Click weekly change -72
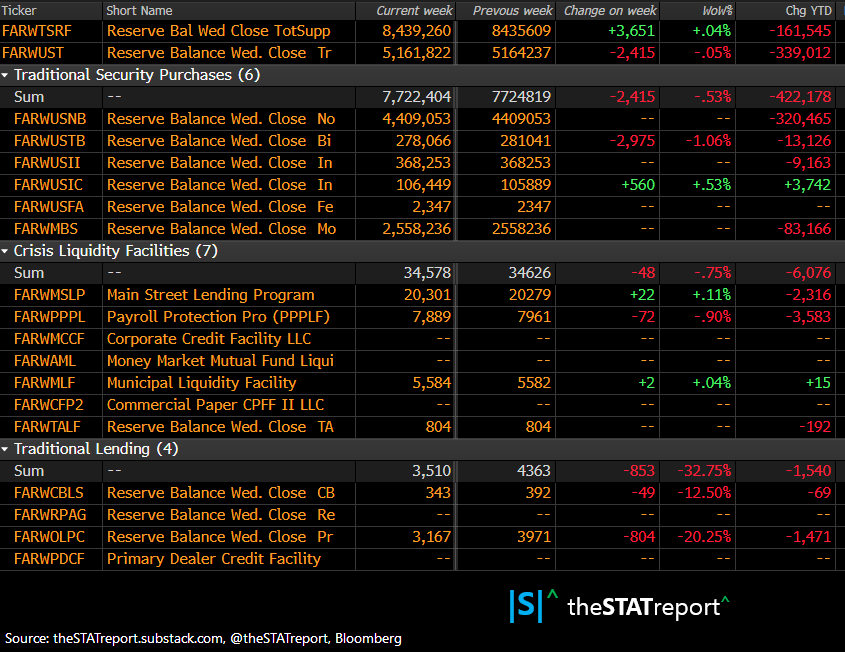This screenshot has width=845, height=652. [x=643, y=317]
